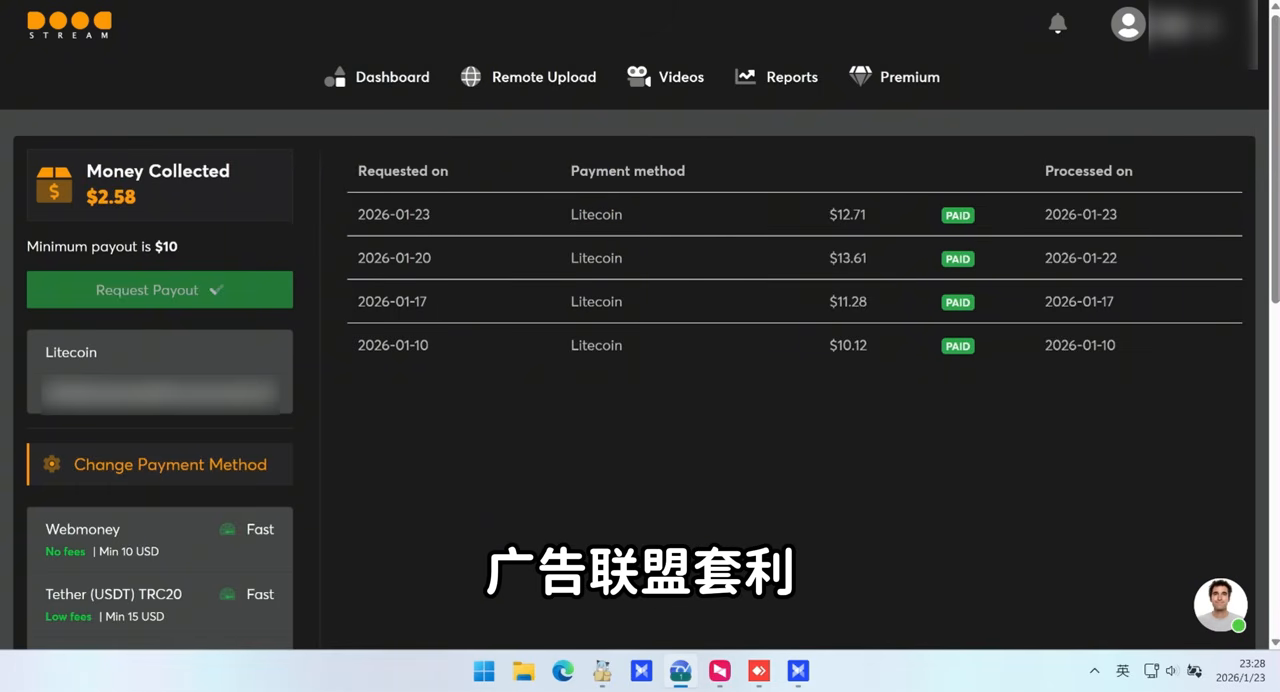Click the Minimum payout is $10 text
The image size is (1280, 692).
coord(102,246)
